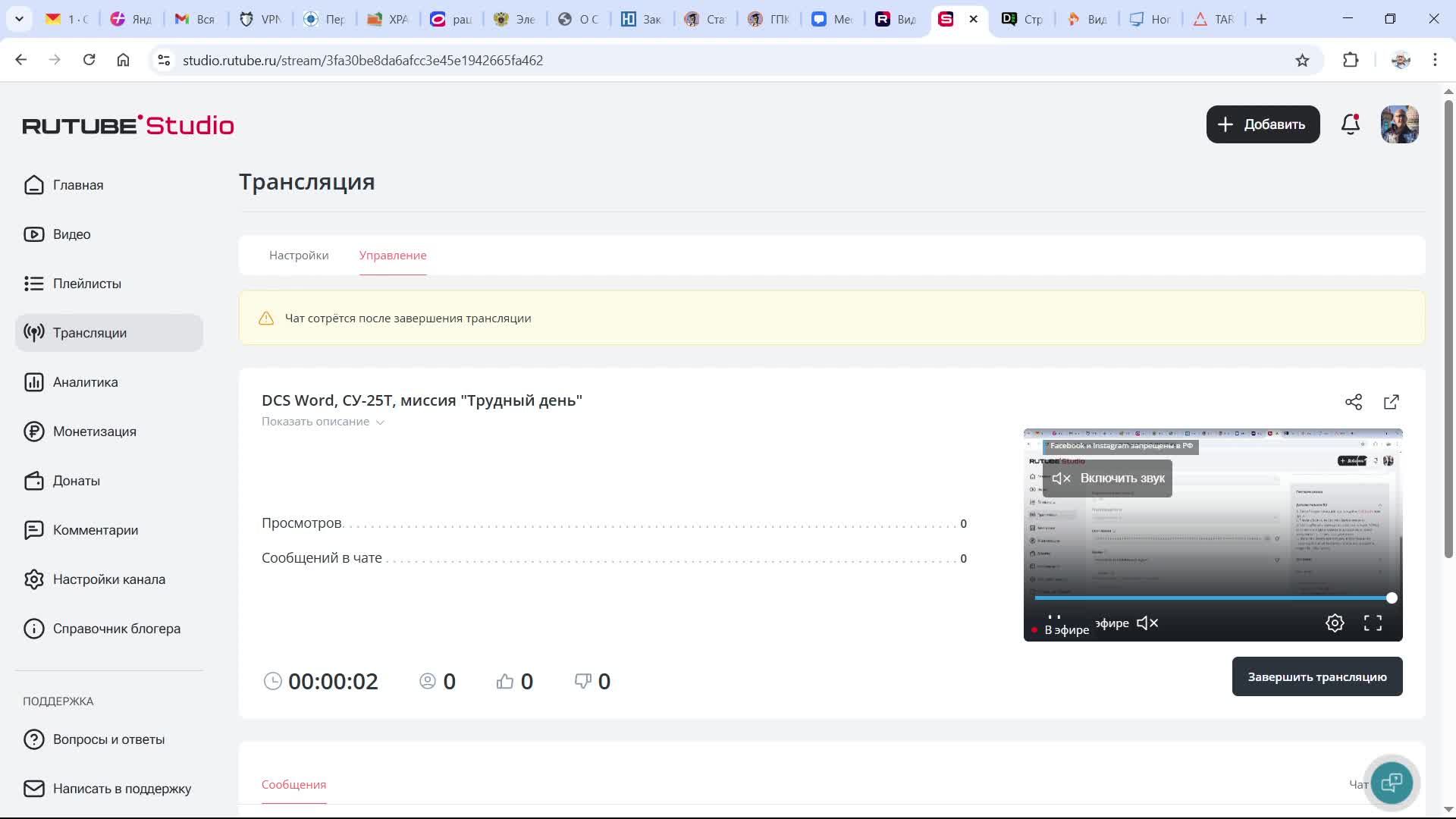Click Включить звук overlay button
This screenshot has width=1456, height=819.
click(x=1107, y=479)
